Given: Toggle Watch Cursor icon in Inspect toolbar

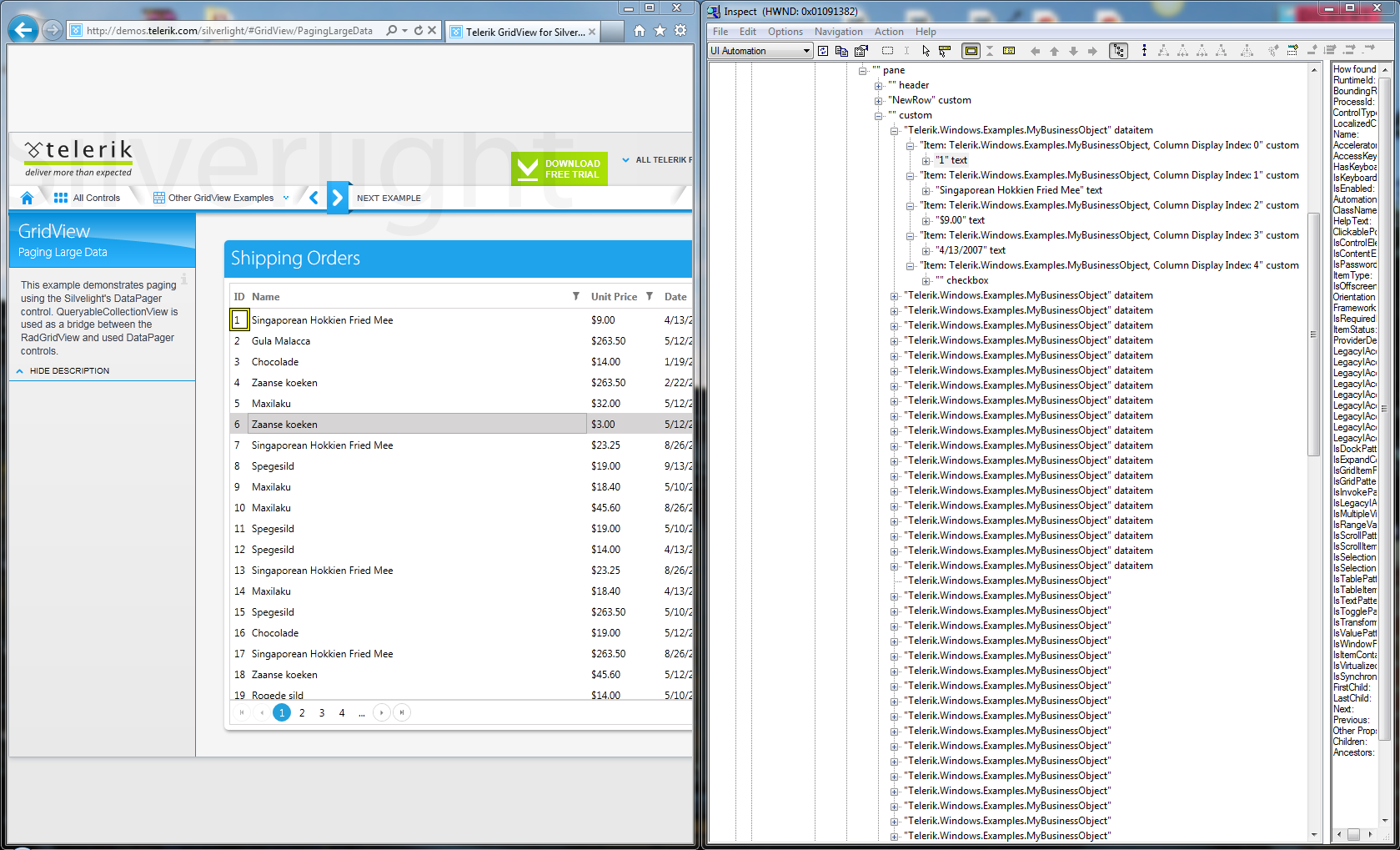Looking at the screenshot, I should 926,51.
